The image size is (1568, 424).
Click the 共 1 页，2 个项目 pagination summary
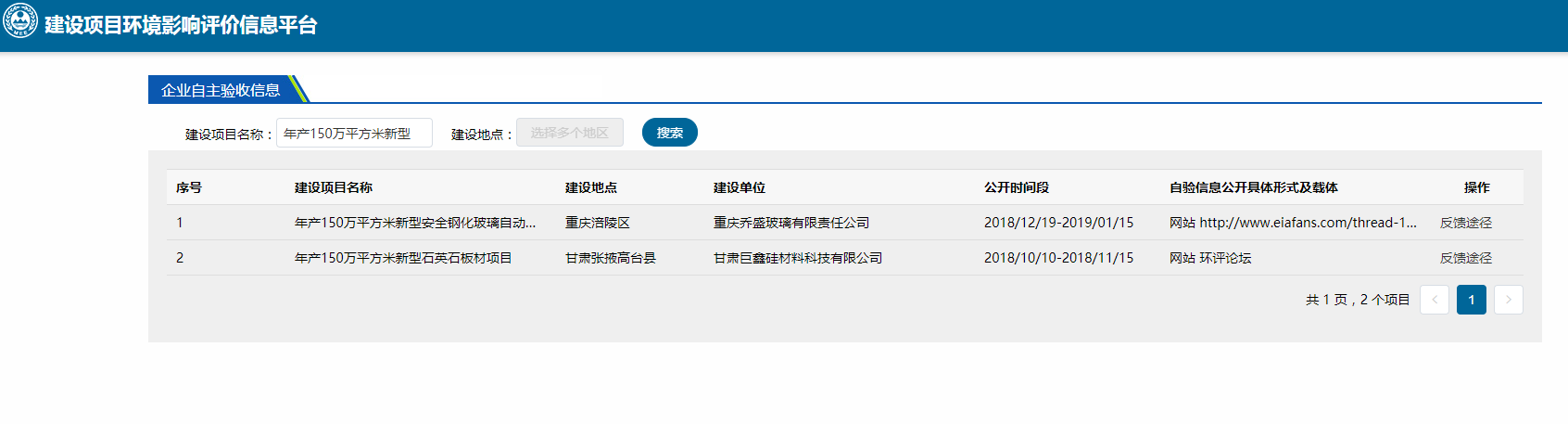pos(1358,300)
